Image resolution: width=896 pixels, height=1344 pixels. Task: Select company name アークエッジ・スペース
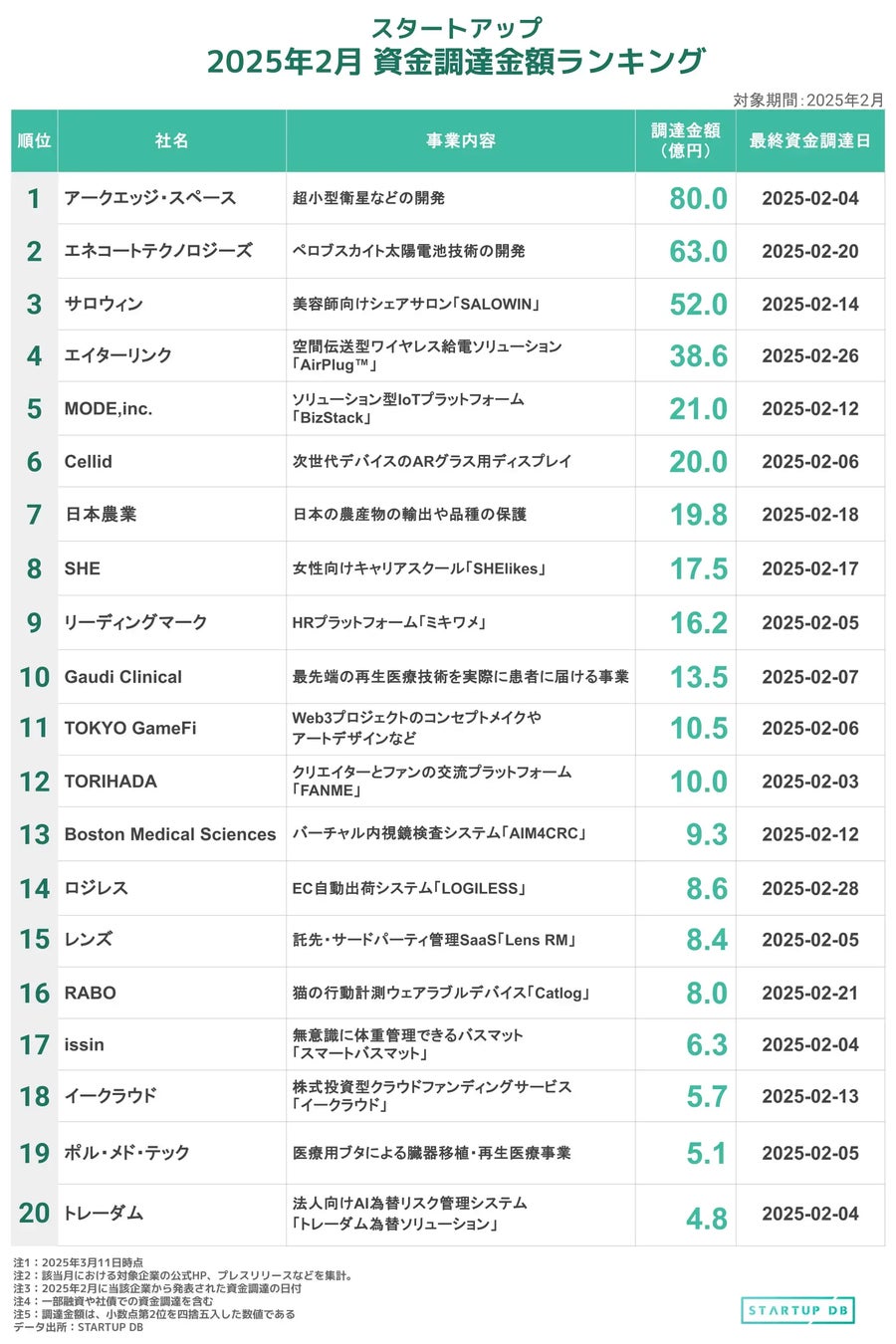(x=150, y=198)
